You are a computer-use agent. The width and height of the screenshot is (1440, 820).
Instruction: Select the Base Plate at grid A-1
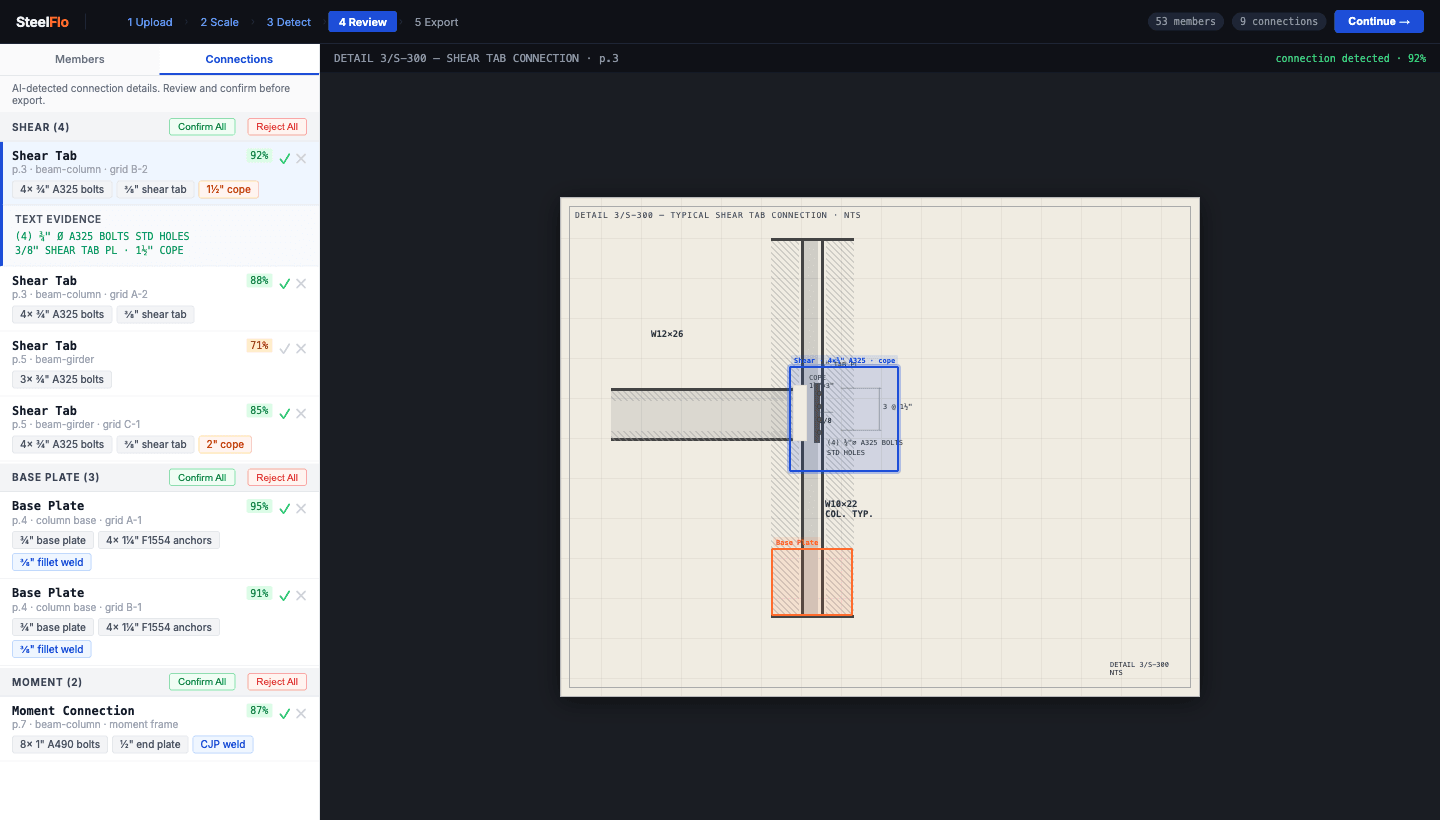[160, 535]
